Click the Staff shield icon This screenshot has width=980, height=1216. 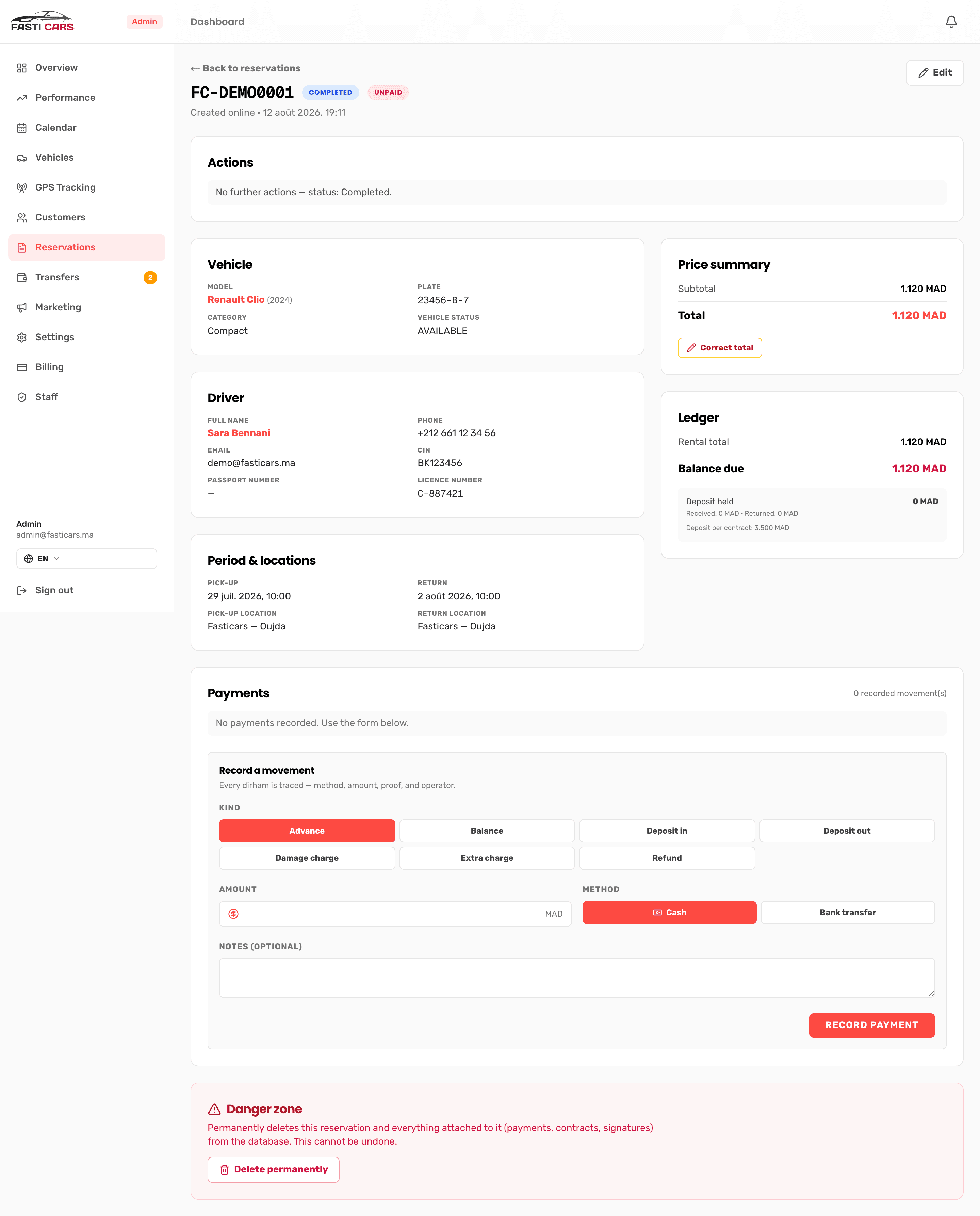[22, 397]
